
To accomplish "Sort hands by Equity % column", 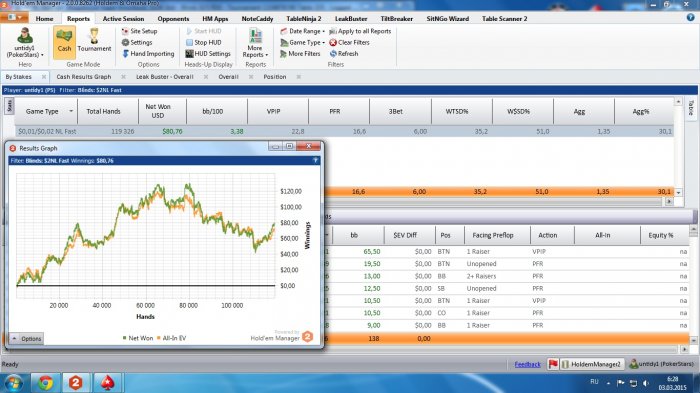I will pos(661,235).
